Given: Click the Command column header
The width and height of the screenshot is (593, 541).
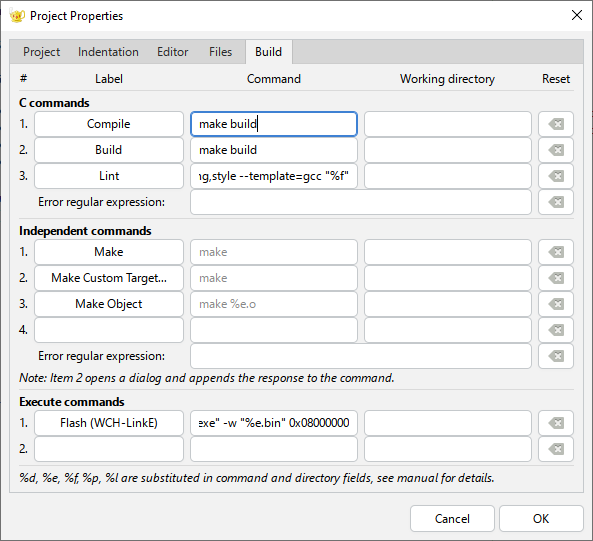Looking at the screenshot, I should tap(274, 79).
